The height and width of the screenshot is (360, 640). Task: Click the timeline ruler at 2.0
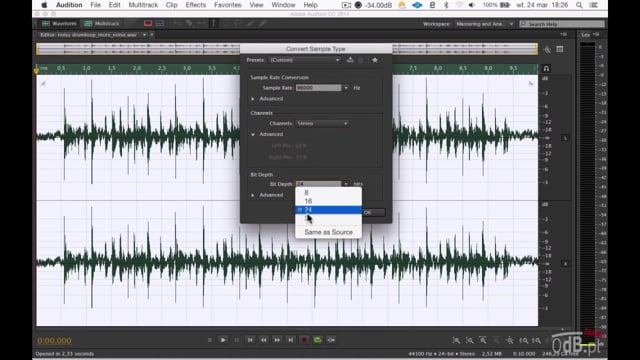137,68
